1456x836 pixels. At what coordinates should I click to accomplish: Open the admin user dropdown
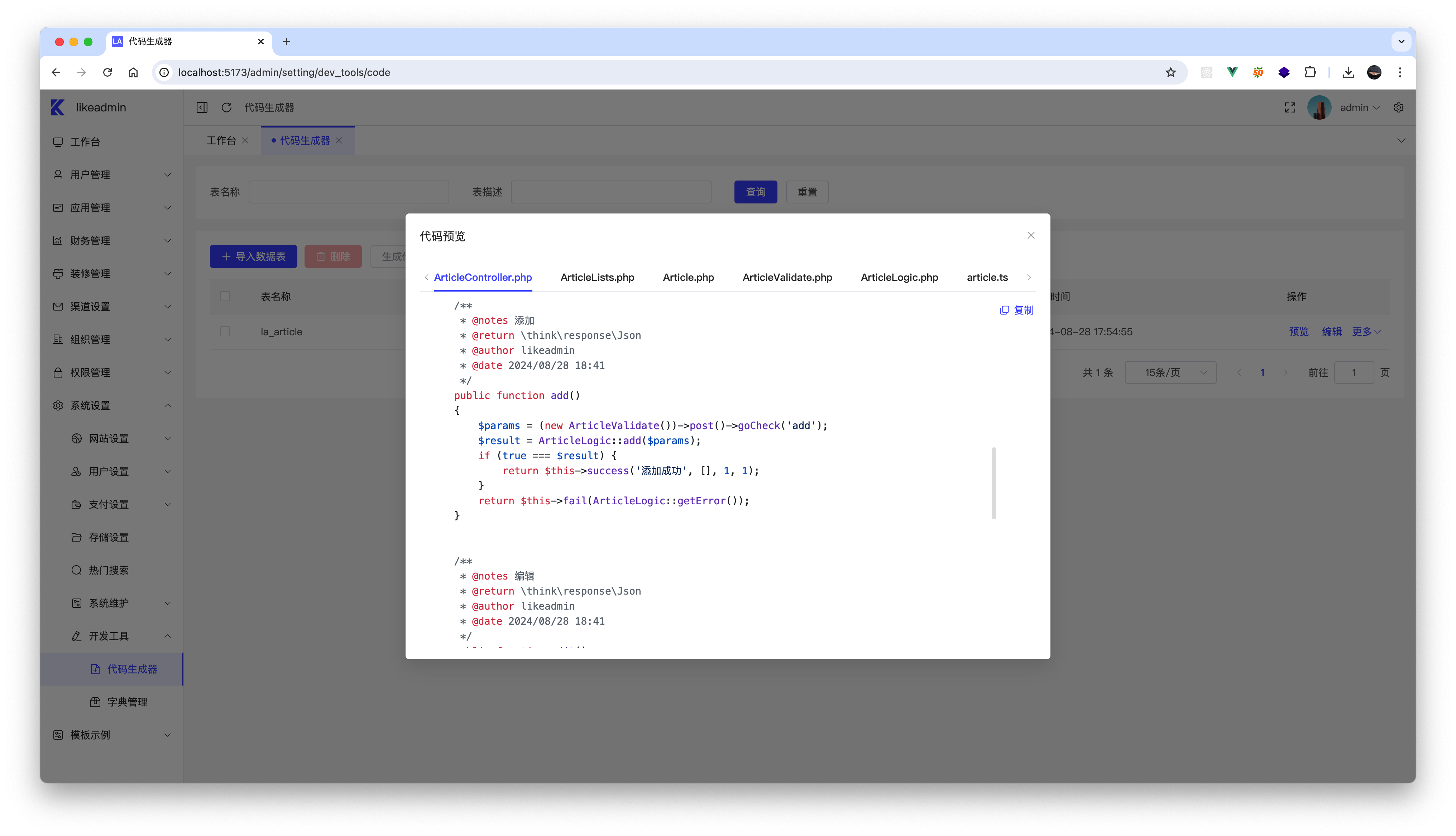coord(1359,107)
